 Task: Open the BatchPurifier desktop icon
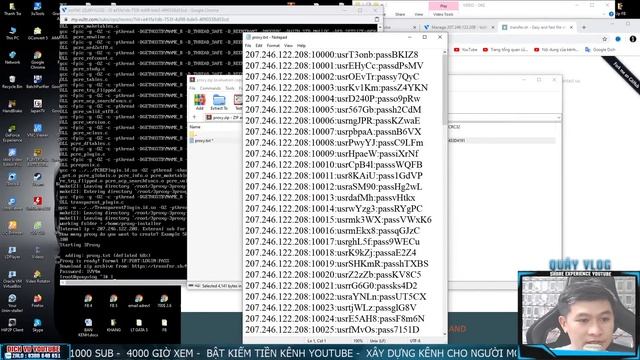click(38, 82)
